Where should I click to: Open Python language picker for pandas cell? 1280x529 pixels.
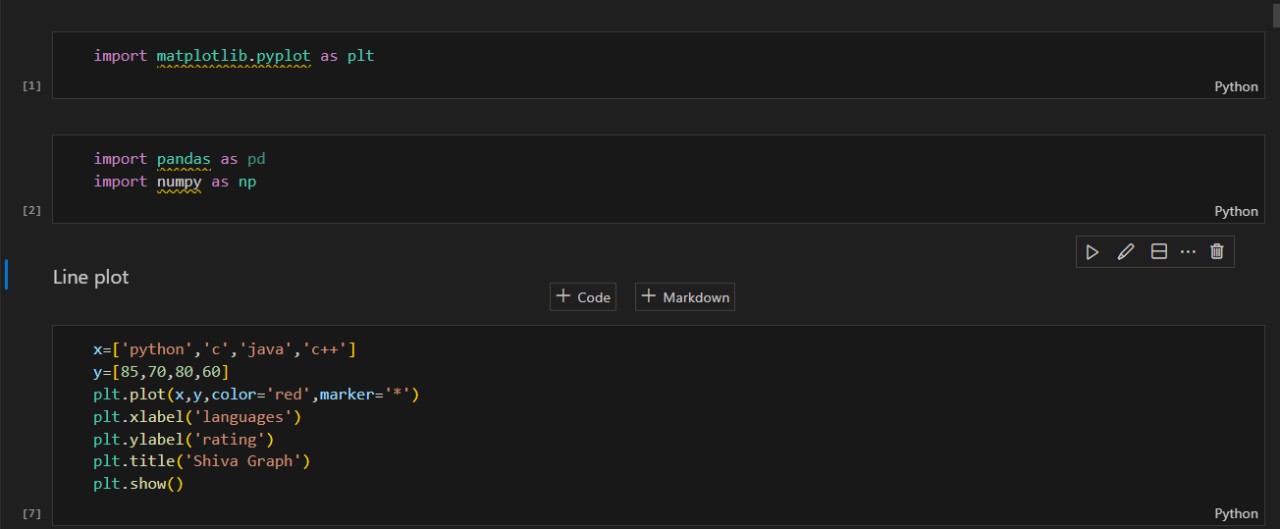pos(1236,211)
